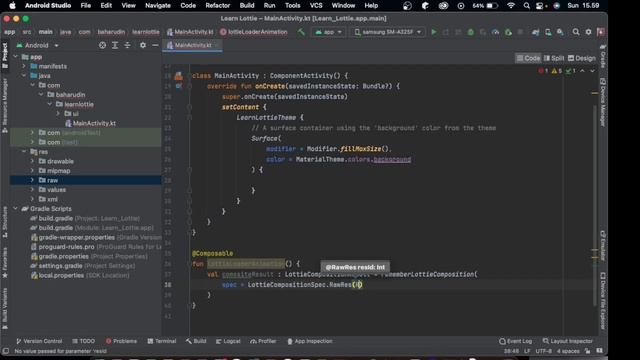This screenshot has width=640, height=360.
Task: Click the error count indicator in editor
Action: click(x=543, y=71)
